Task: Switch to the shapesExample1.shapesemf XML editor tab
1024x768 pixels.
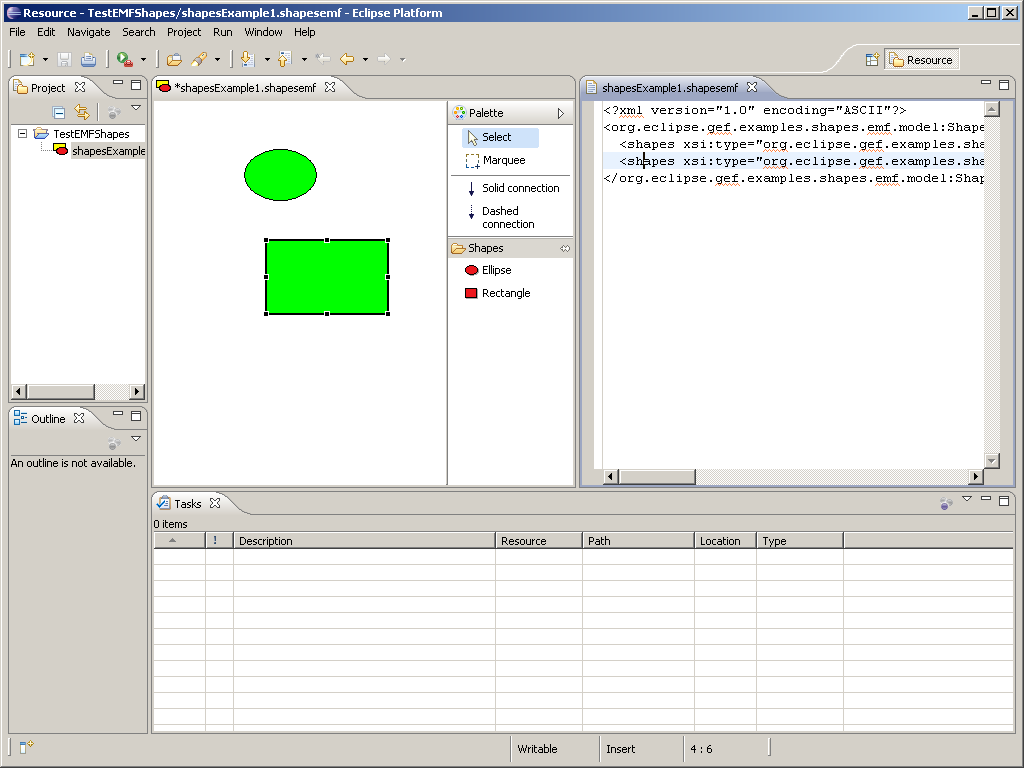Action: [669, 87]
